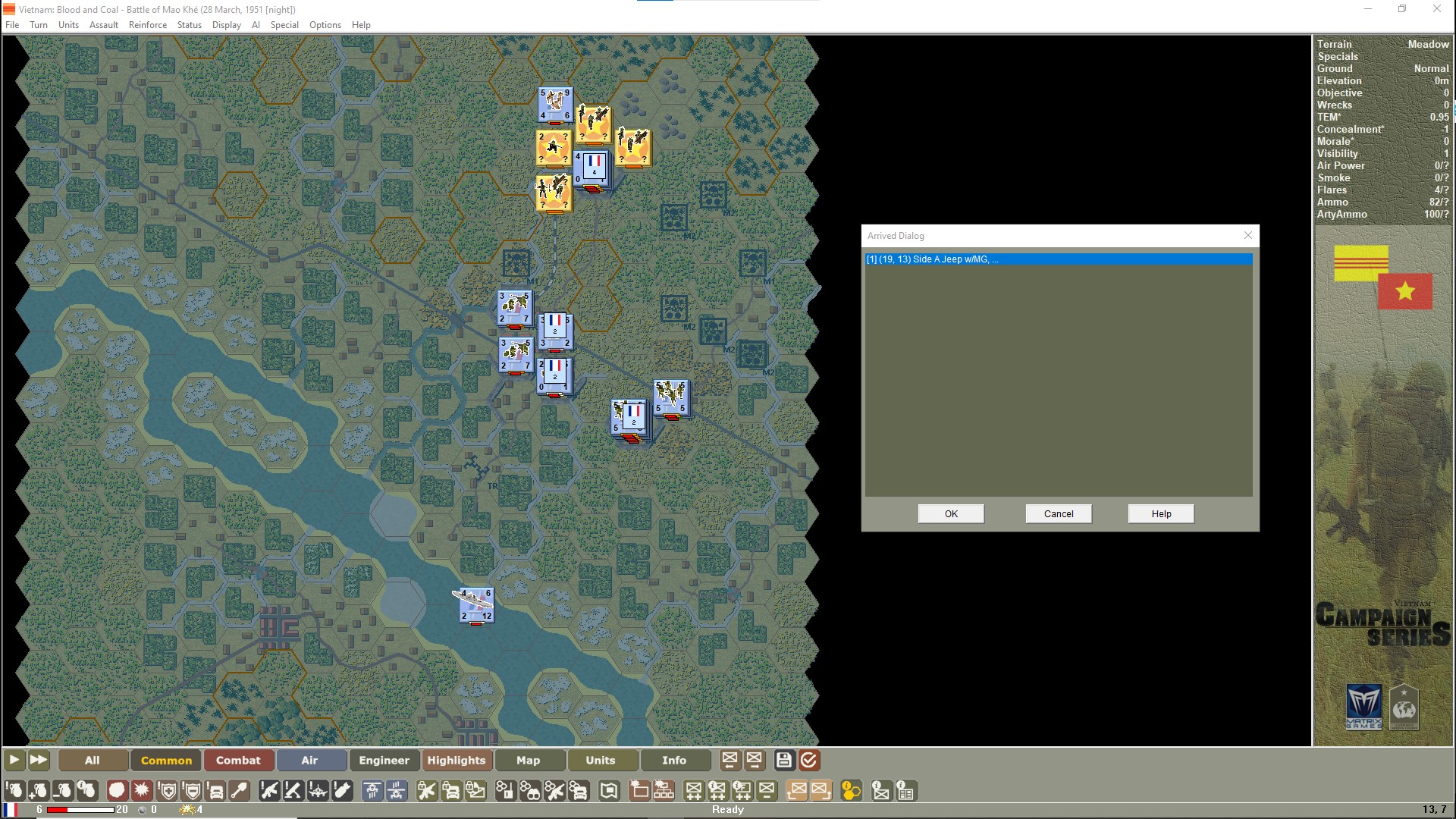This screenshot has width=1456, height=819.
Task: Click the binoculars spotting icon
Action: 531,790
